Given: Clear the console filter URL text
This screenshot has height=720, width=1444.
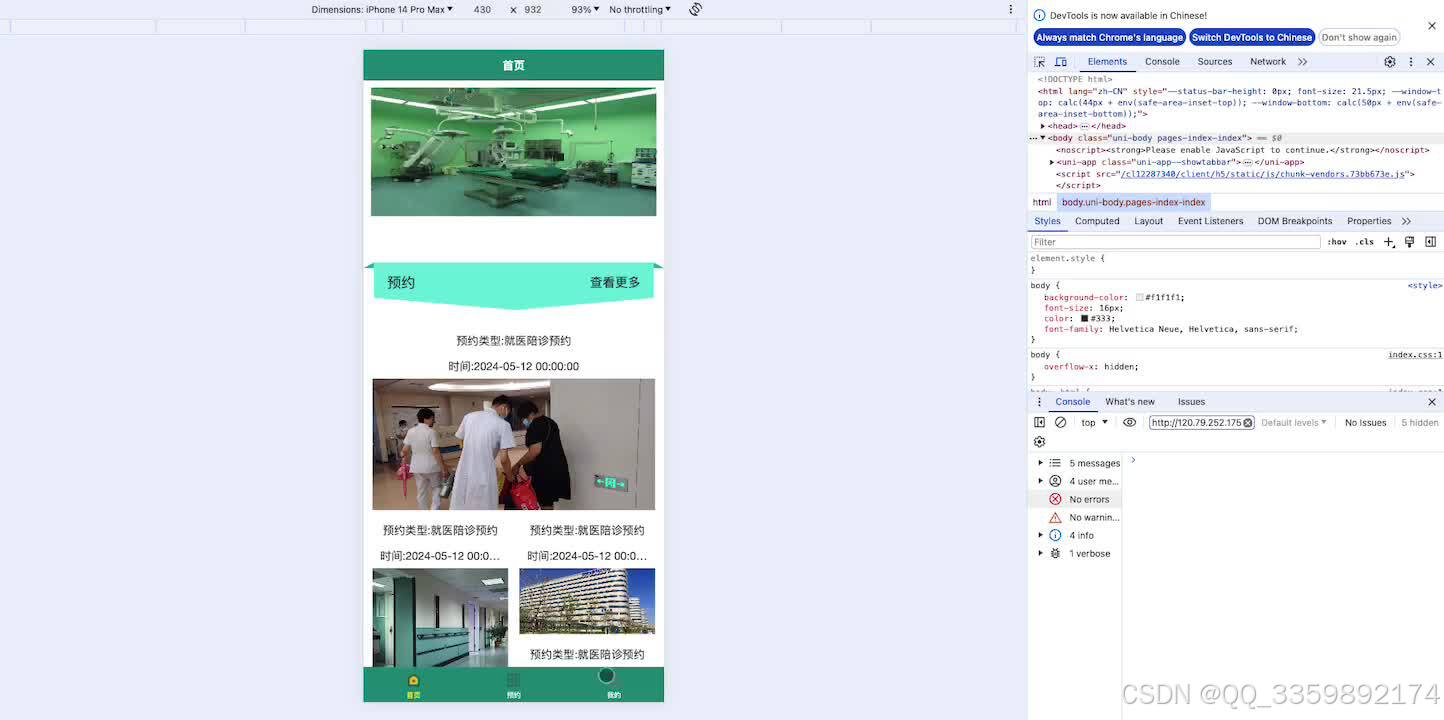Looking at the screenshot, I should point(1248,423).
